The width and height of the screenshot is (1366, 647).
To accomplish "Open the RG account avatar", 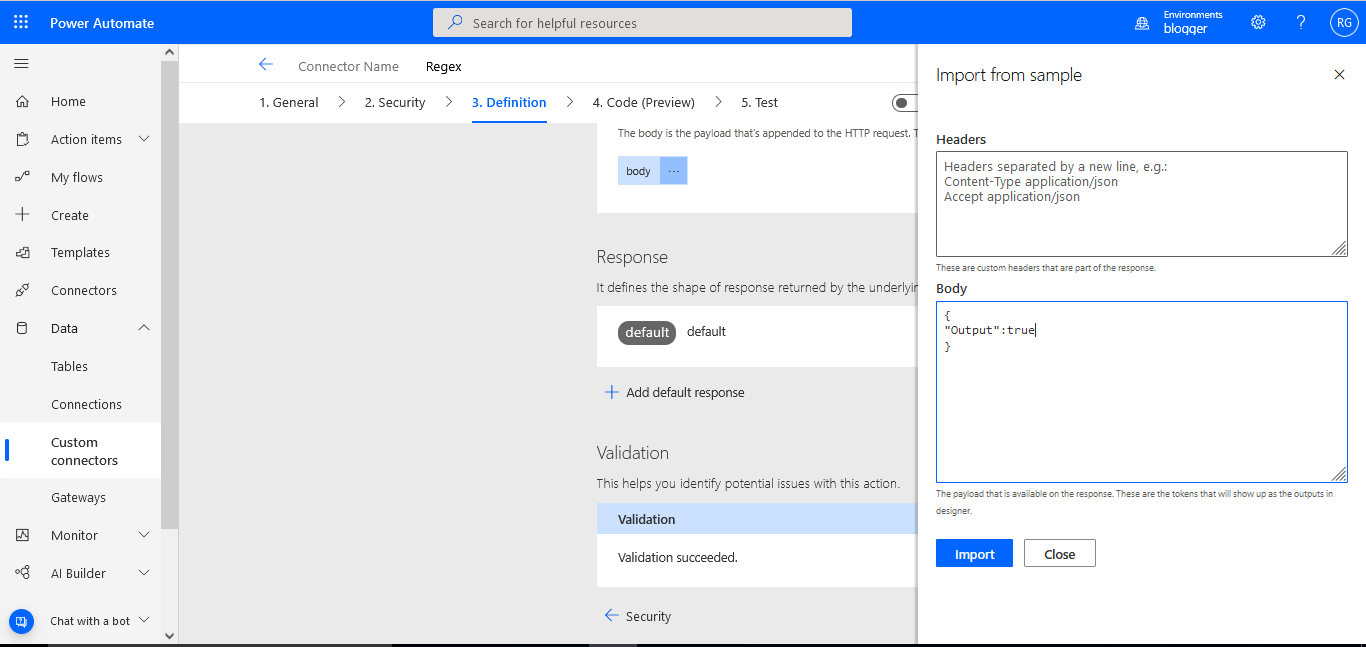I will [x=1343, y=22].
